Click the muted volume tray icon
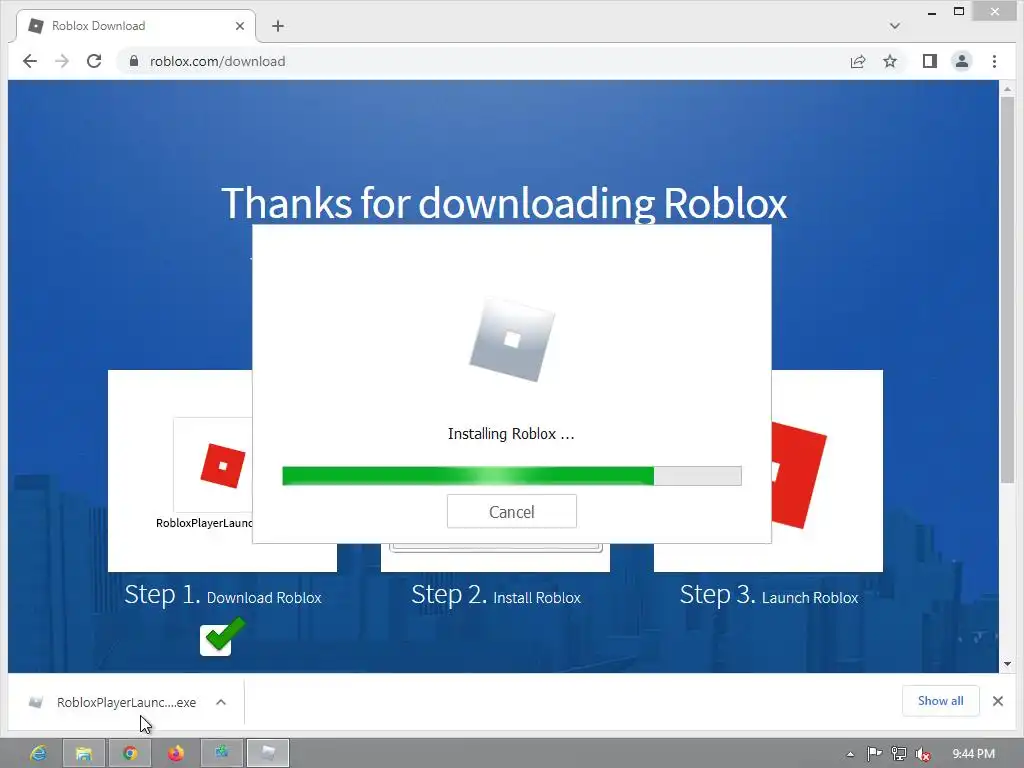Image resolution: width=1024 pixels, height=768 pixels. click(x=923, y=754)
